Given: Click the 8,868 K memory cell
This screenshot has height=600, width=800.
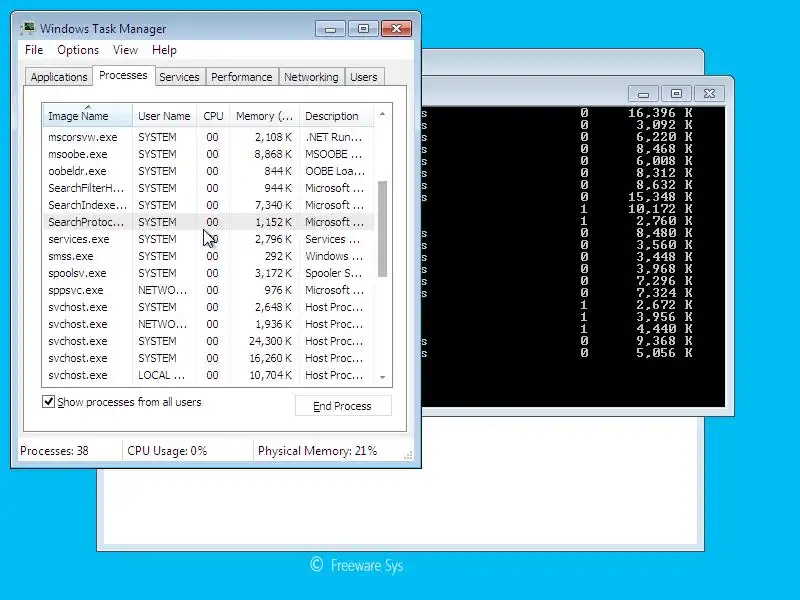Looking at the screenshot, I should 273,154.
